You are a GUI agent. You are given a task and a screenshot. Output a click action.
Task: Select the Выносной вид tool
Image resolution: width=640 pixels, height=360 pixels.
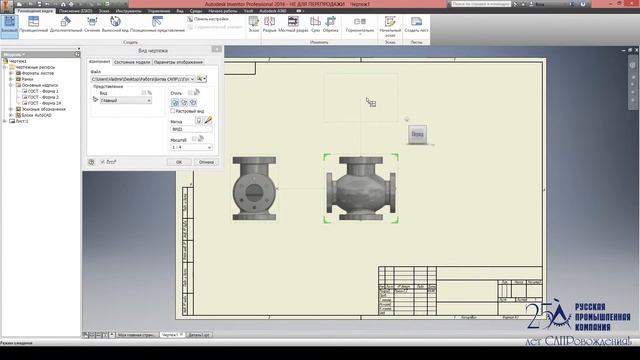point(115,24)
